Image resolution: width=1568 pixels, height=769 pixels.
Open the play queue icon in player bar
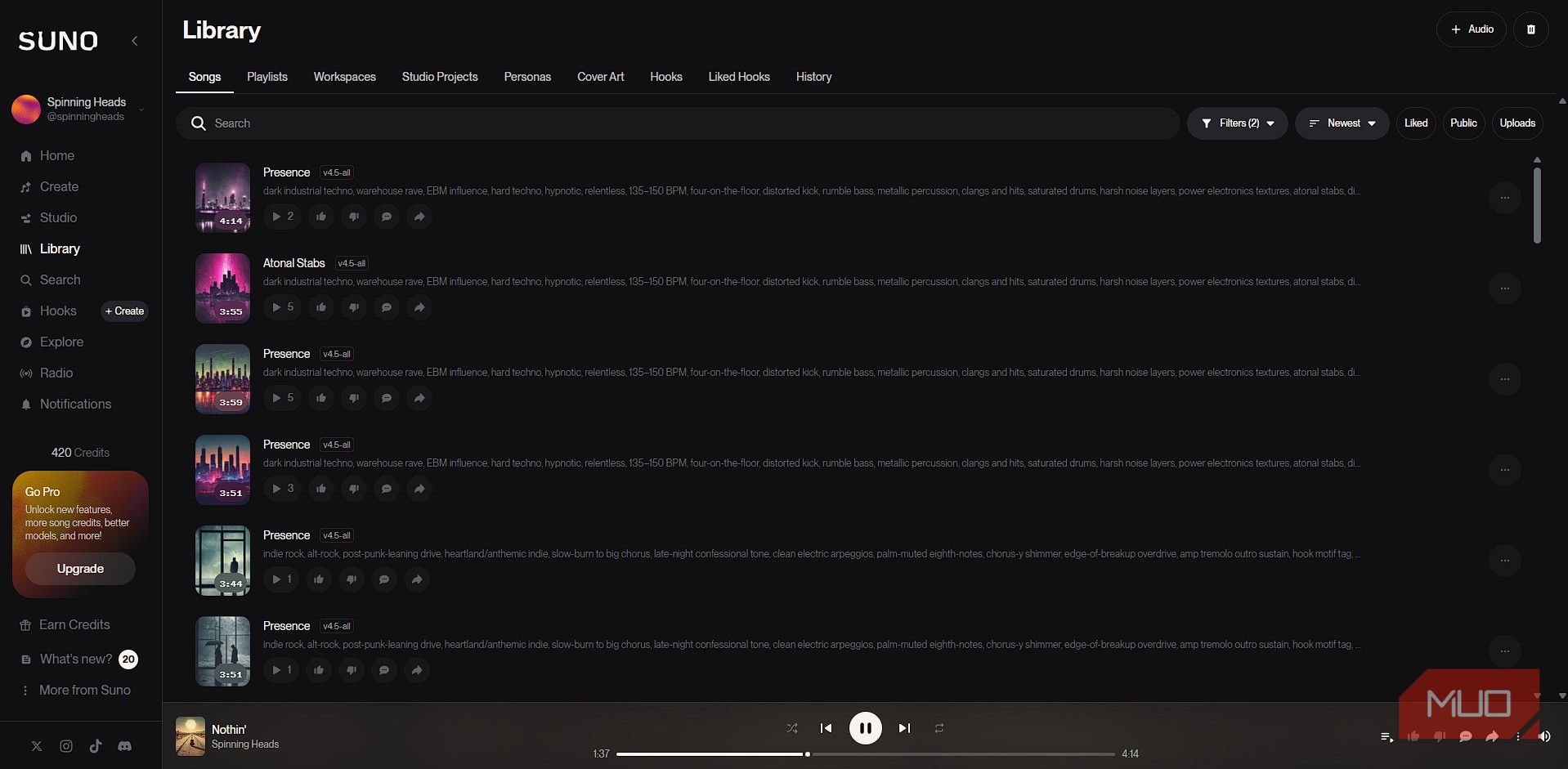1387,736
